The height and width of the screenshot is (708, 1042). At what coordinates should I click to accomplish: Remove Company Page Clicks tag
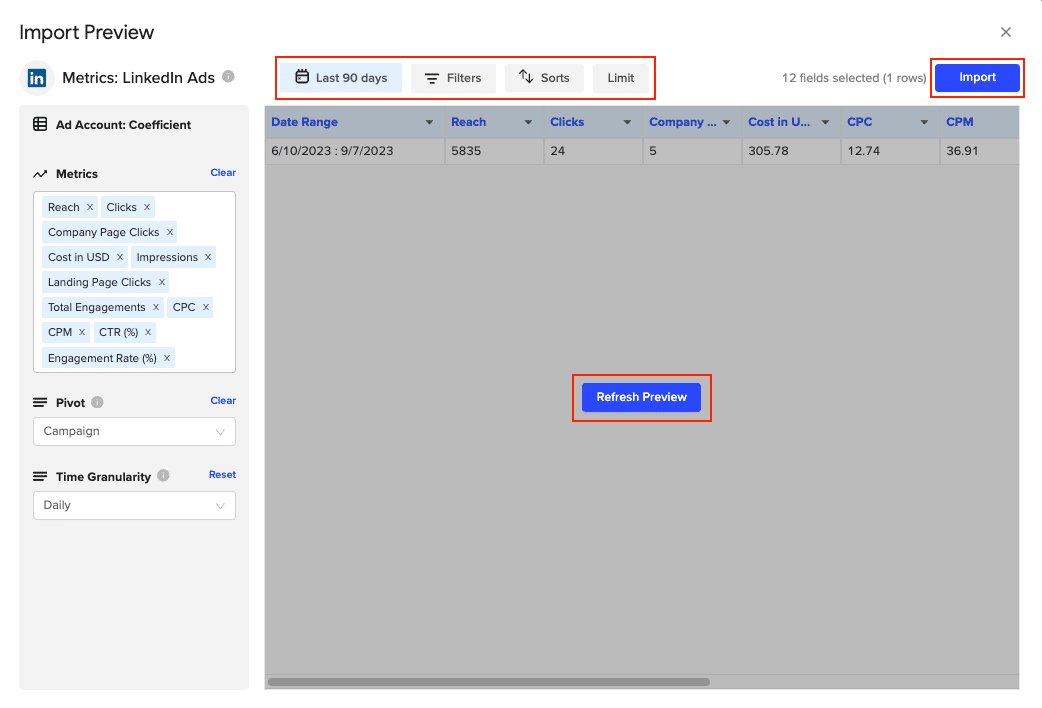[169, 232]
